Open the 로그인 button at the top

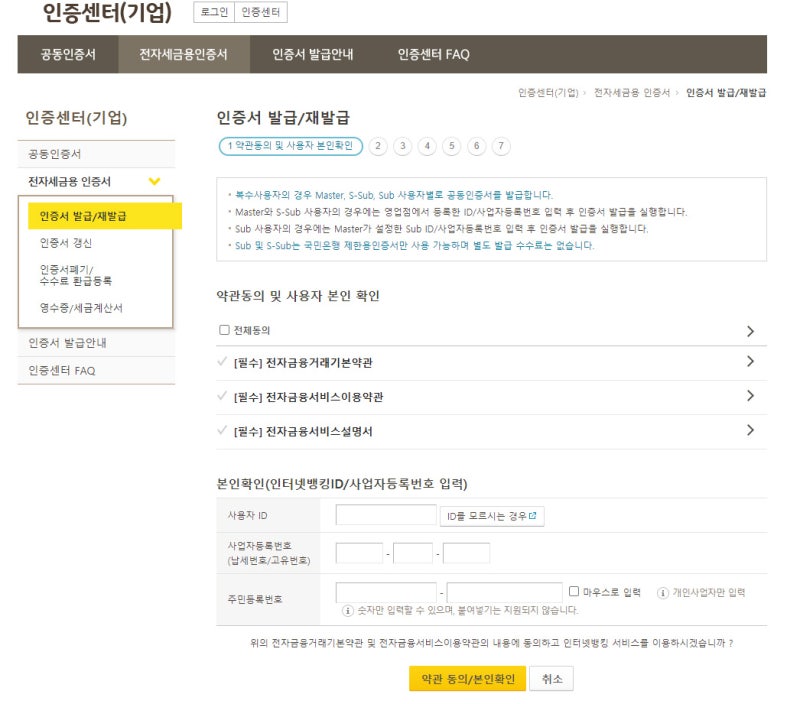coord(214,12)
